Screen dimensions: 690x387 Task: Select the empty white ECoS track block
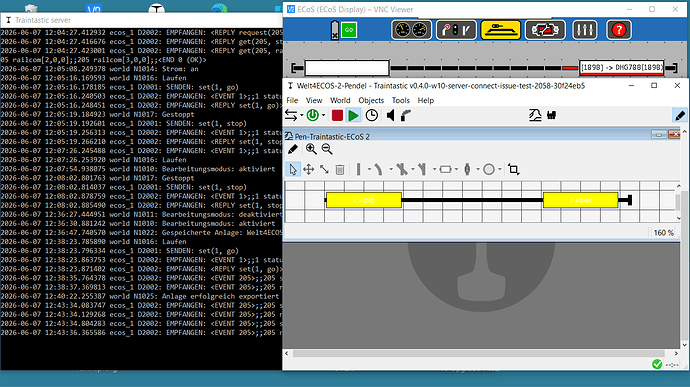tap(347, 68)
